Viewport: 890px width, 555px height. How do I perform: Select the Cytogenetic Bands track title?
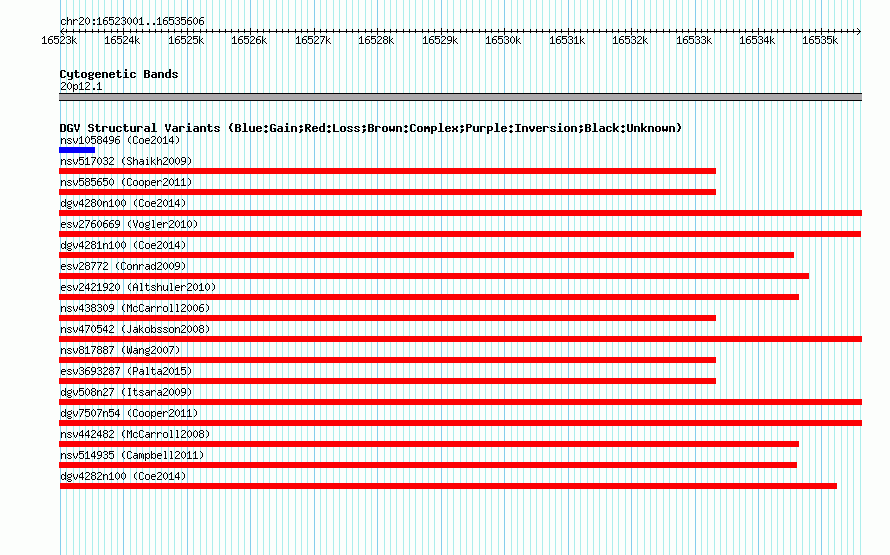point(119,74)
